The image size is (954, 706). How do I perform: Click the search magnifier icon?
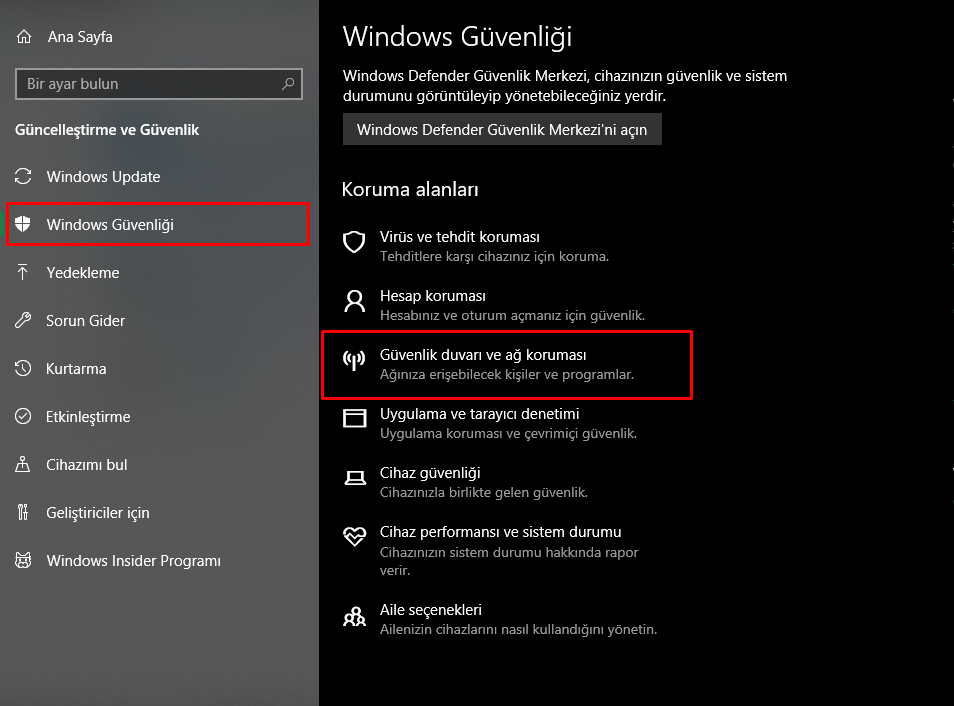288,84
